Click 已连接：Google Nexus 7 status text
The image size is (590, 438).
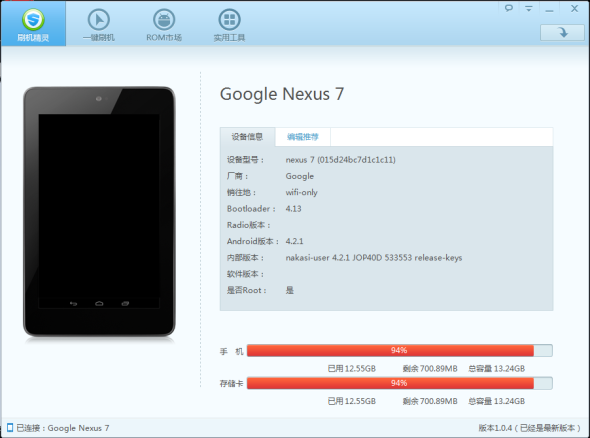click(63, 428)
